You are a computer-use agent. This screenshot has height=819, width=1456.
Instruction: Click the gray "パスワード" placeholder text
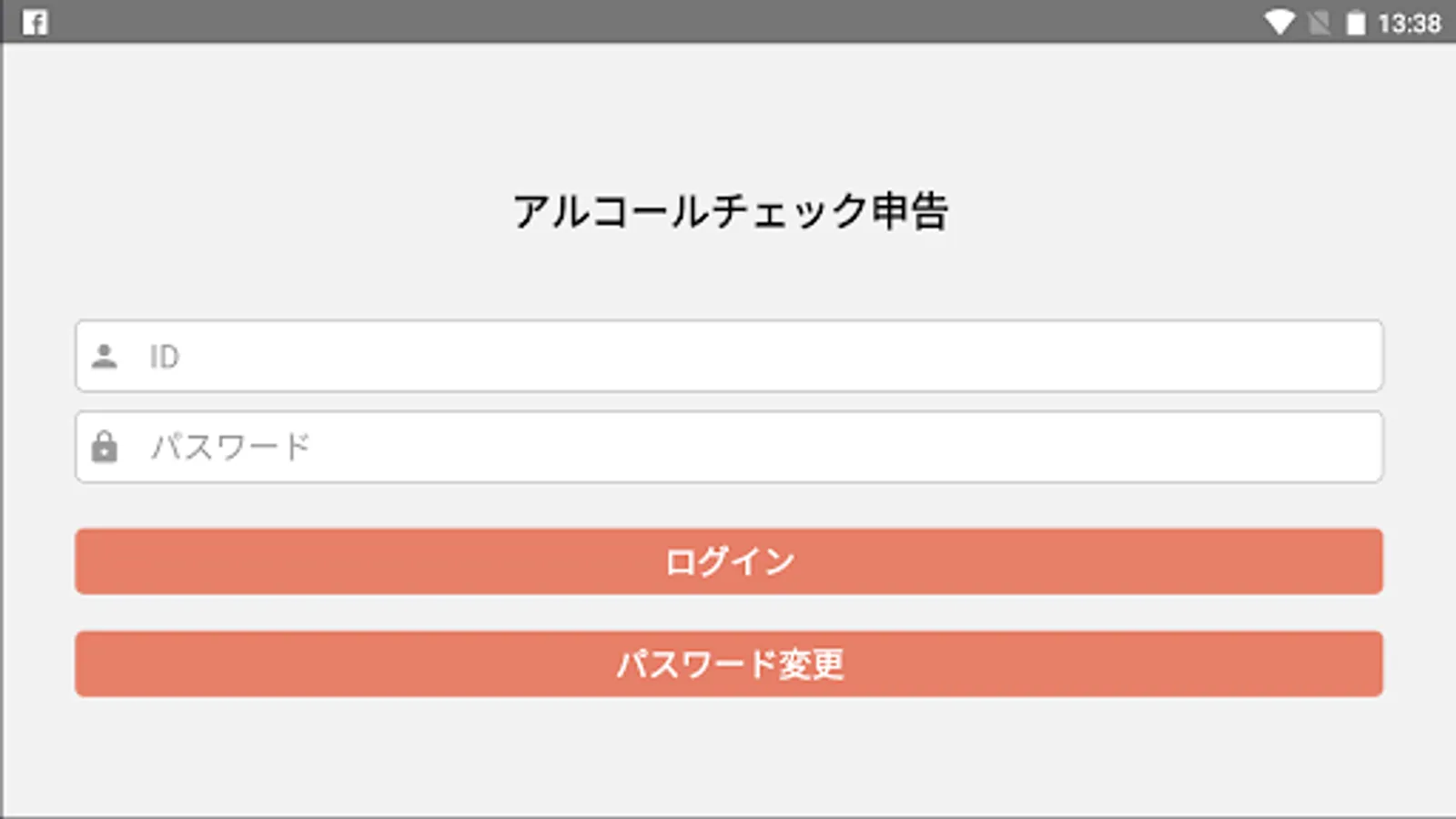pyautogui.click(x=230, y=447)
